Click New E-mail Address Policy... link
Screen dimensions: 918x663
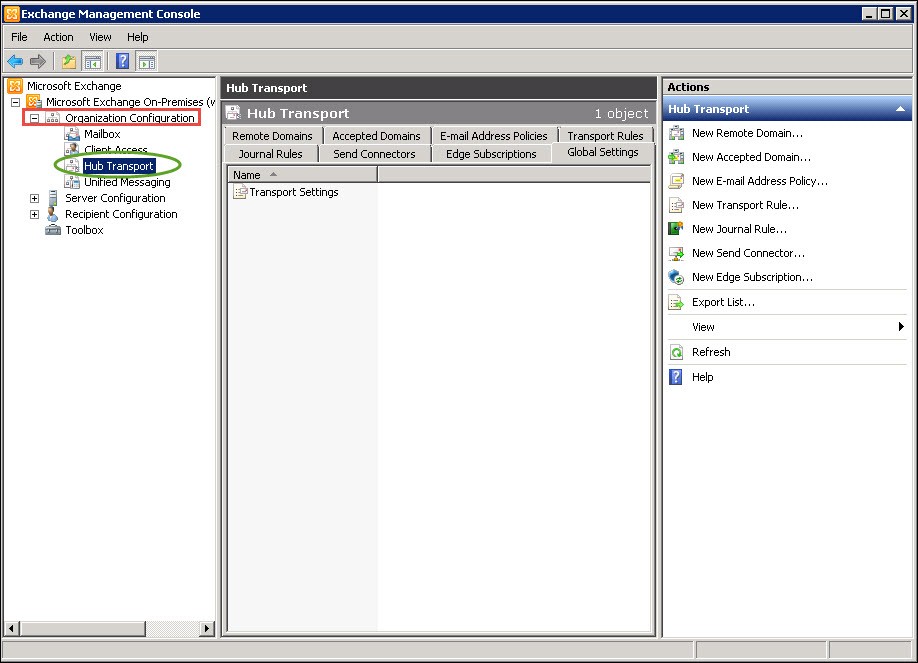point(760,181)
